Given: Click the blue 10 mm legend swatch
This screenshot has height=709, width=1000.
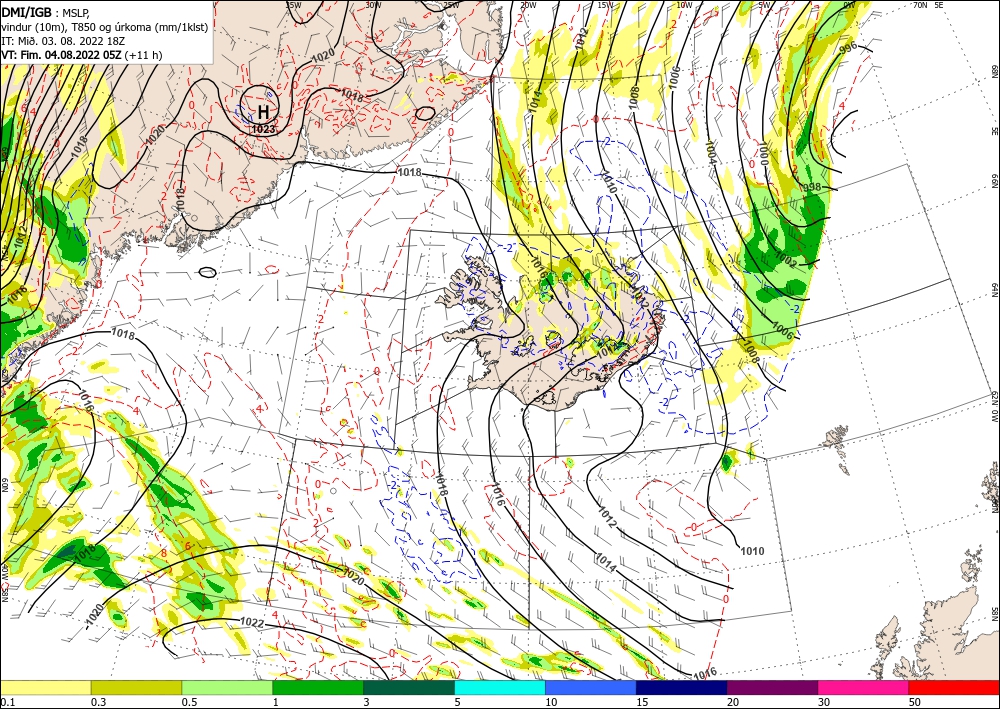Looking at the screenshot, I should point(591,687).
